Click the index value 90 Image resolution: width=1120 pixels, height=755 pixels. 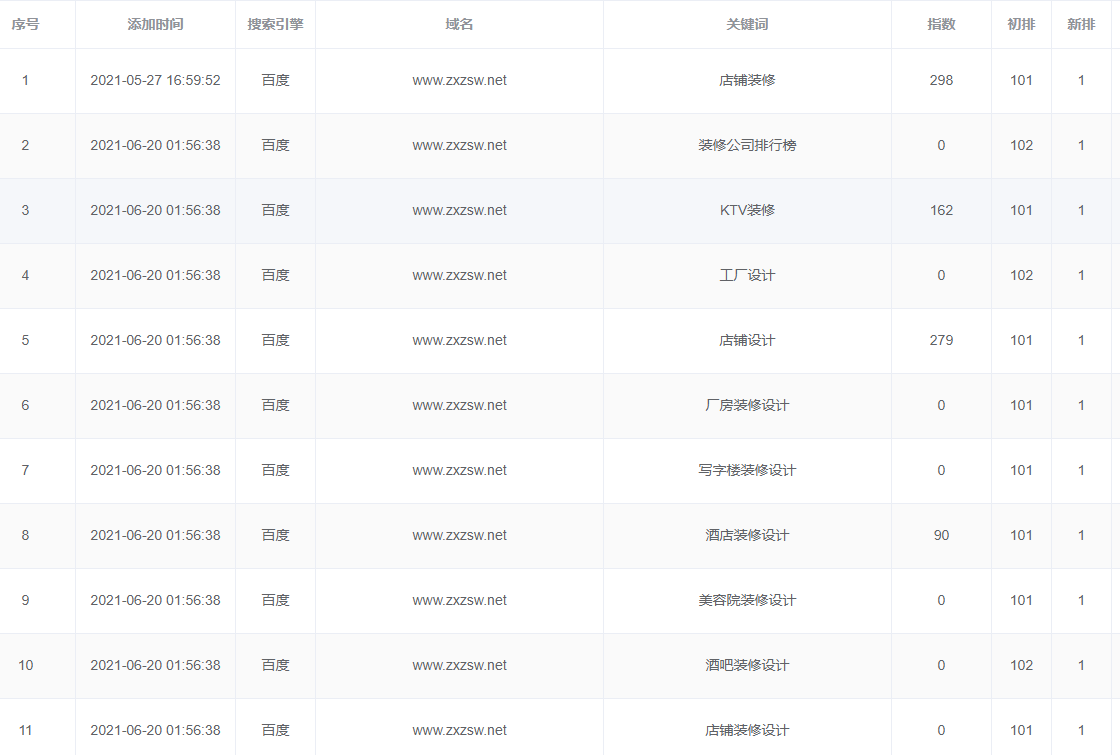click(941, 535)
